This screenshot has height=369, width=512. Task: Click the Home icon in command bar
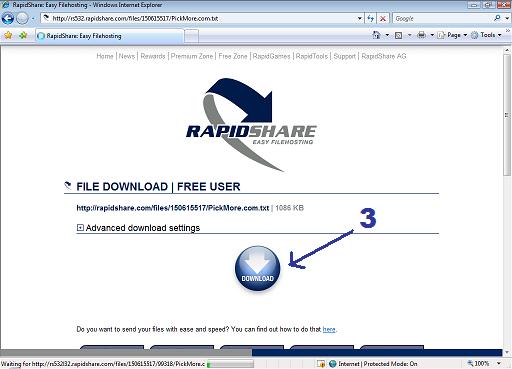[376, 35]
